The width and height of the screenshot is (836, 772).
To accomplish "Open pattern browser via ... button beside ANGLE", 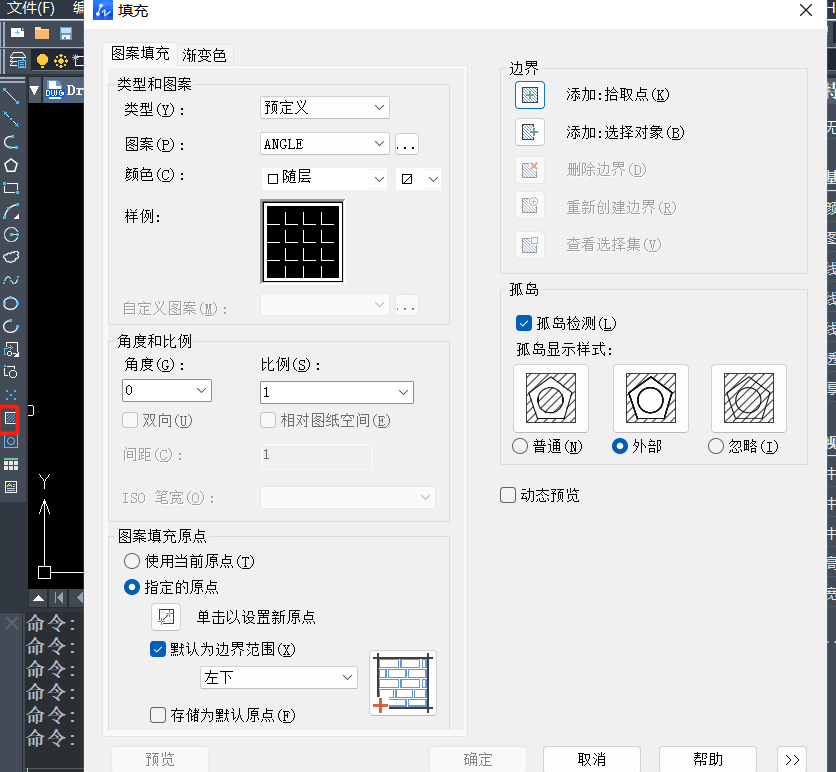I will click(x=406, y=144).
